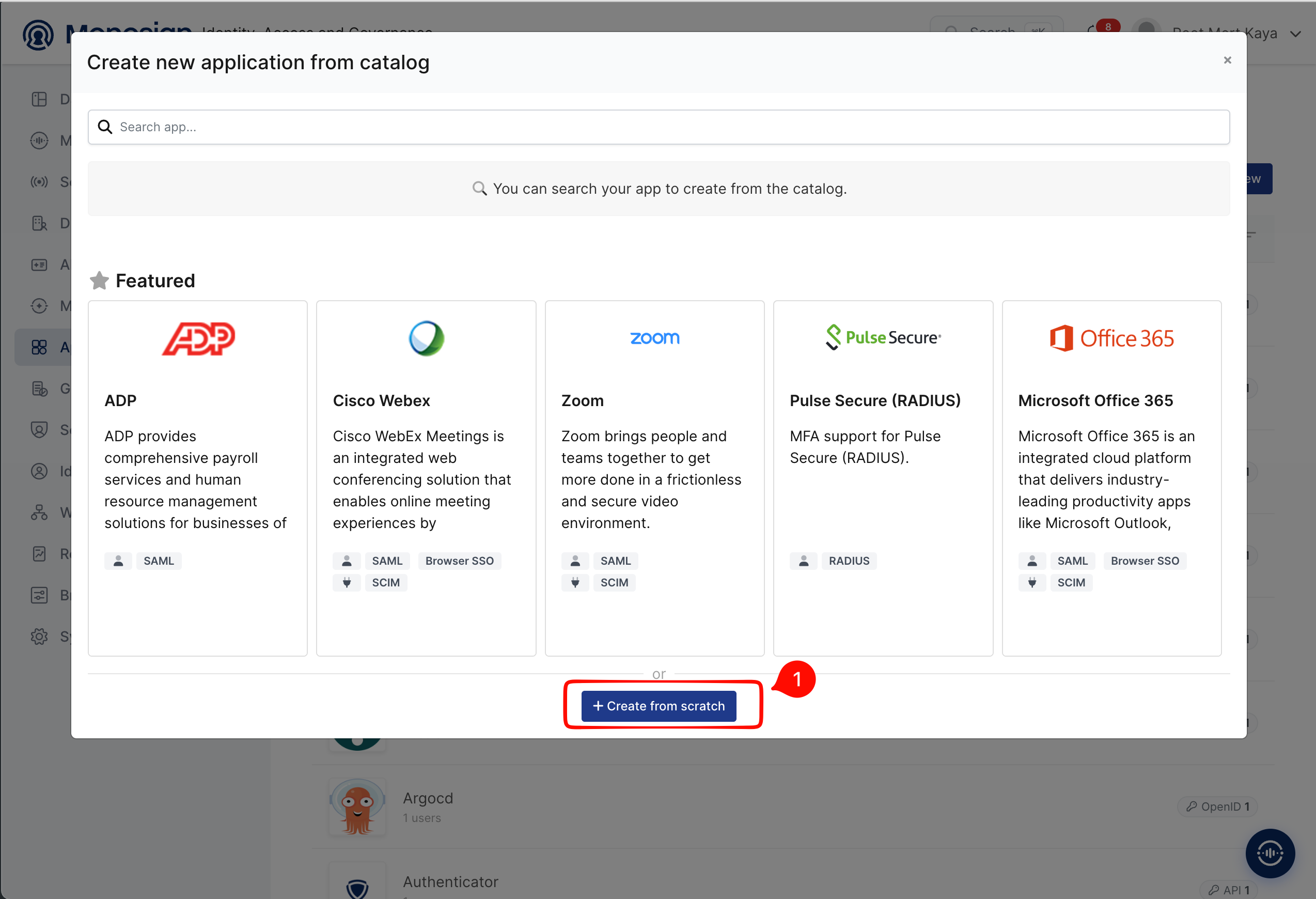Click the Monosign logo icon

point(38,34)
